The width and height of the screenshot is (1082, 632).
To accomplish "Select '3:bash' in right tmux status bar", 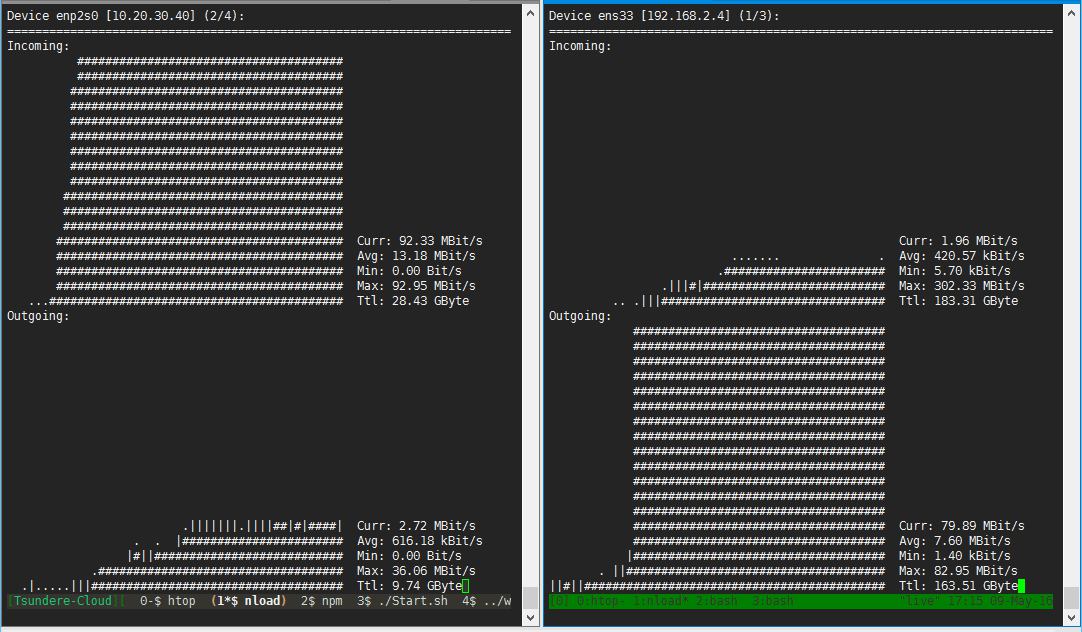I will (x=772, y=602).
